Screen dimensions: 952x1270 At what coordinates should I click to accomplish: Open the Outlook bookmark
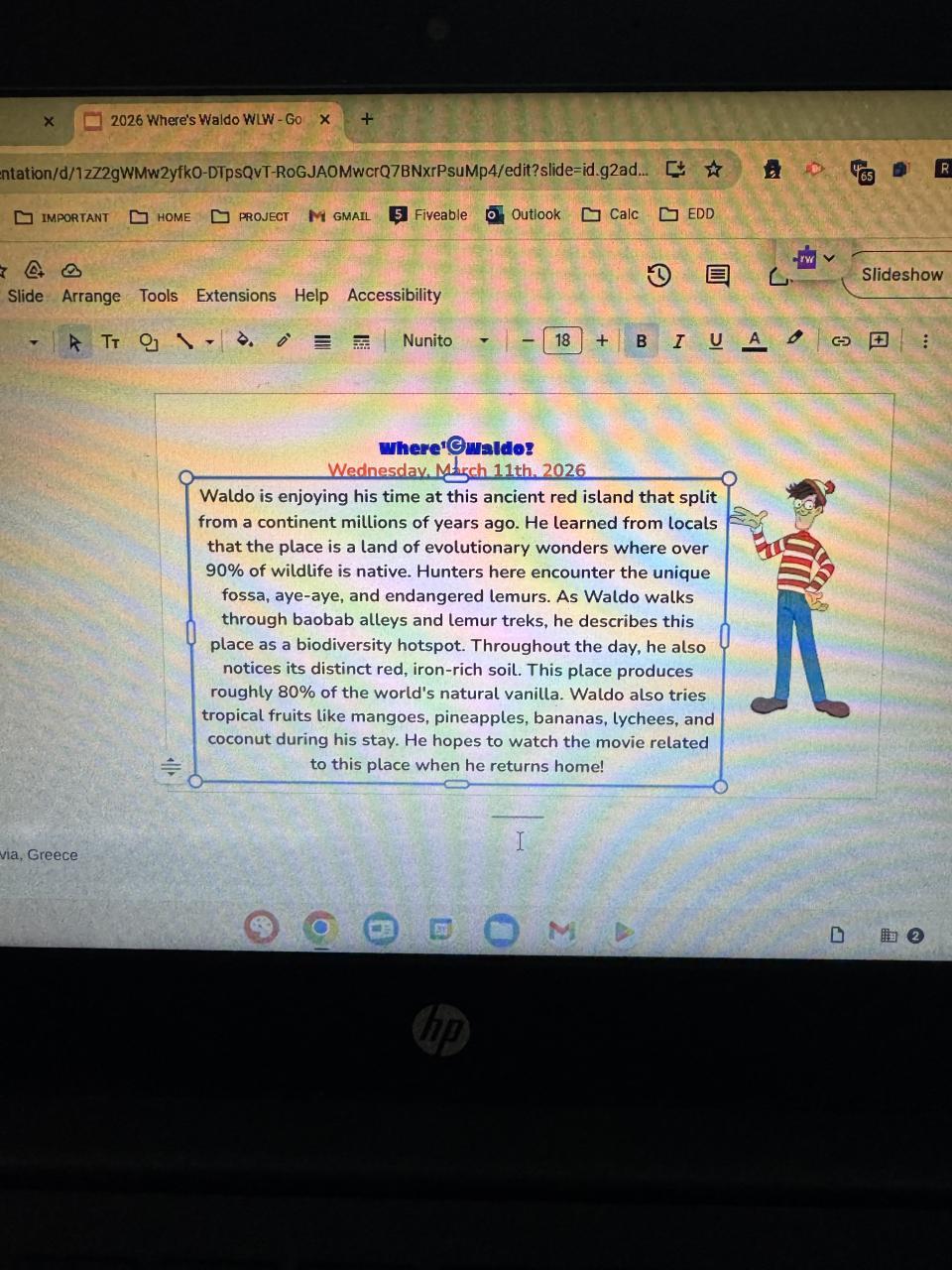(x=524, y=214)
